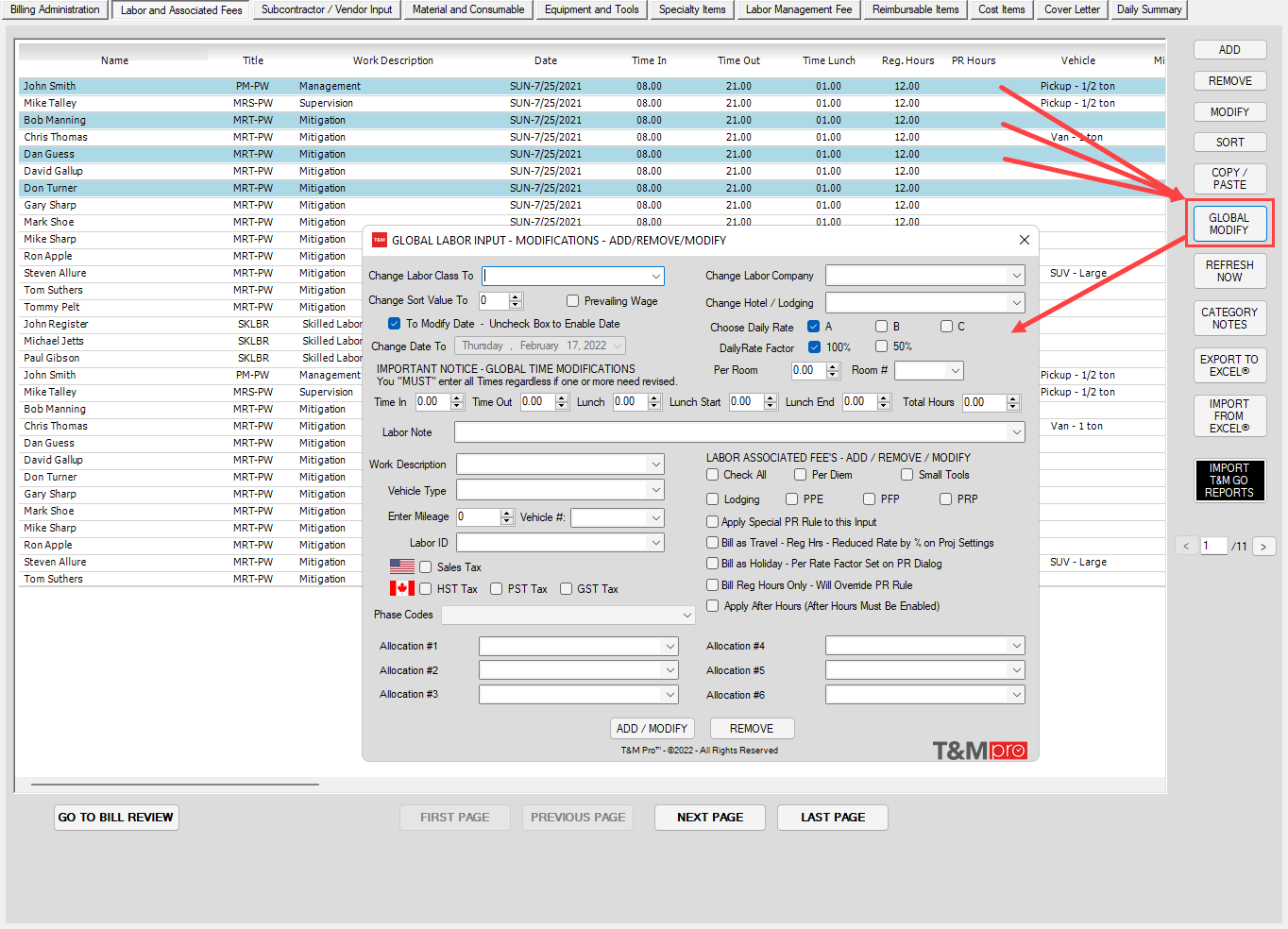
Task: Enable the Prevailing Wage checkbox
Action: pos(572,301)
